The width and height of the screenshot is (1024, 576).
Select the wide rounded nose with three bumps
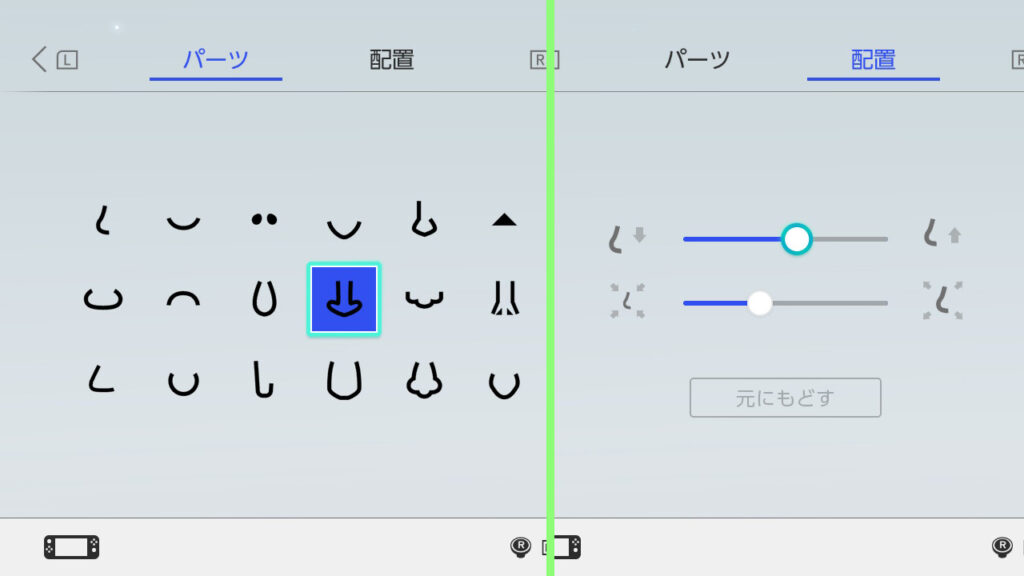[424, 380]
